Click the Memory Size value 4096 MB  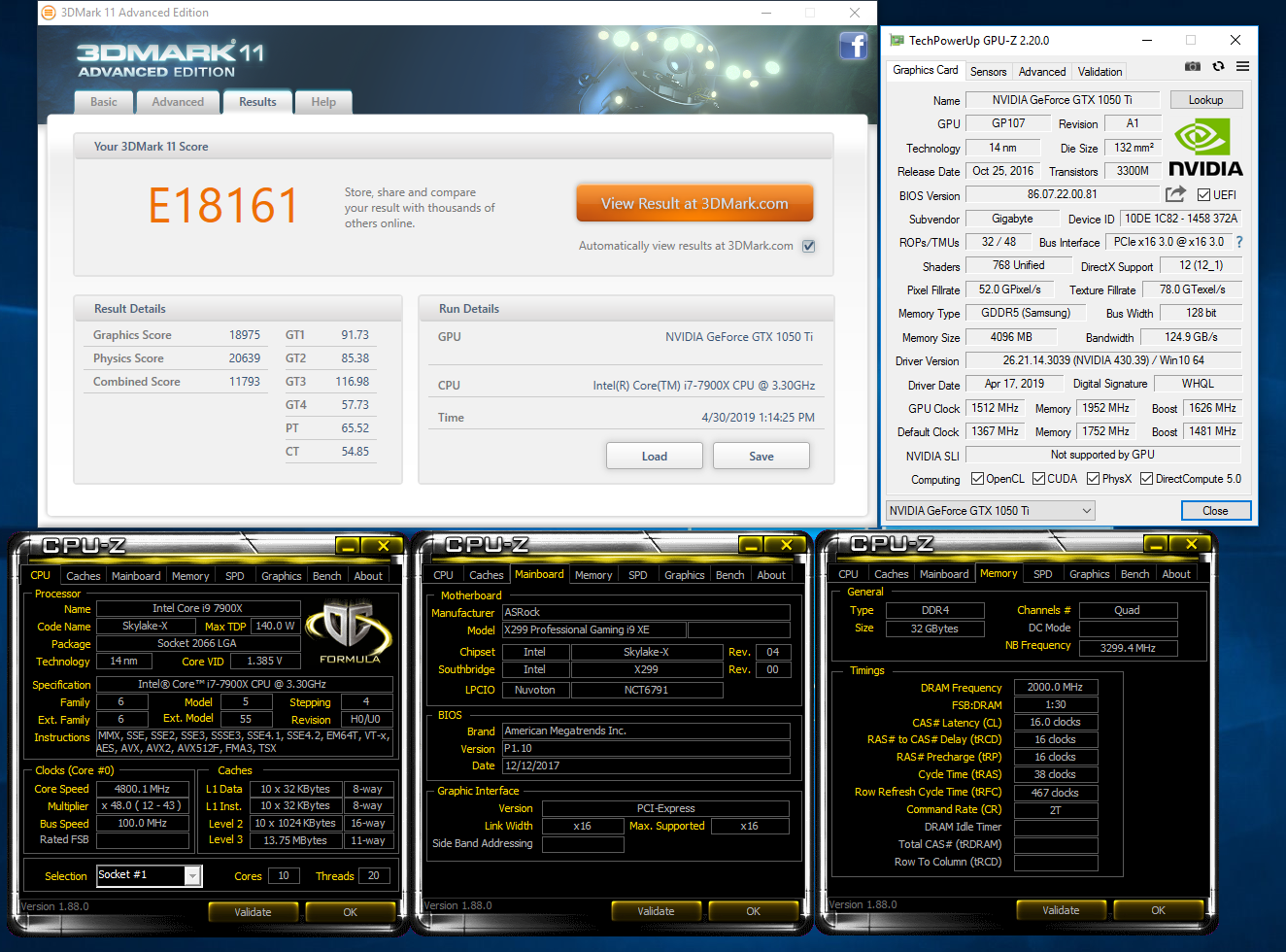[1011, 337]
